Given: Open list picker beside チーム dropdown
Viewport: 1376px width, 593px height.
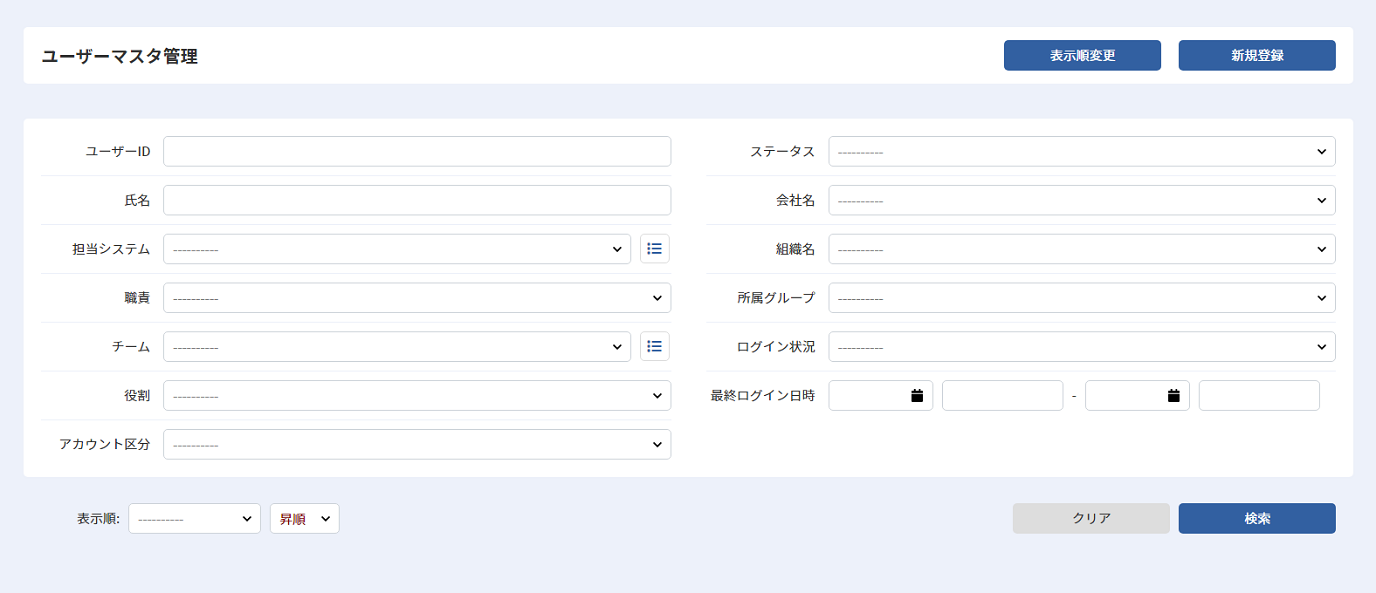Looking at the screenshot, I should [x=655, y=346].
